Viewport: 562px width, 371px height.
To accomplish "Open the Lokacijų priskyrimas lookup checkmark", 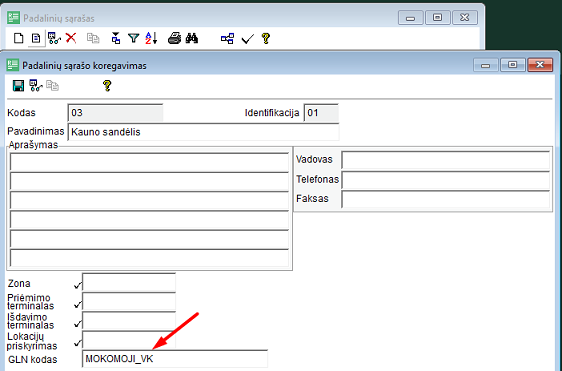I will click(77, 343).
